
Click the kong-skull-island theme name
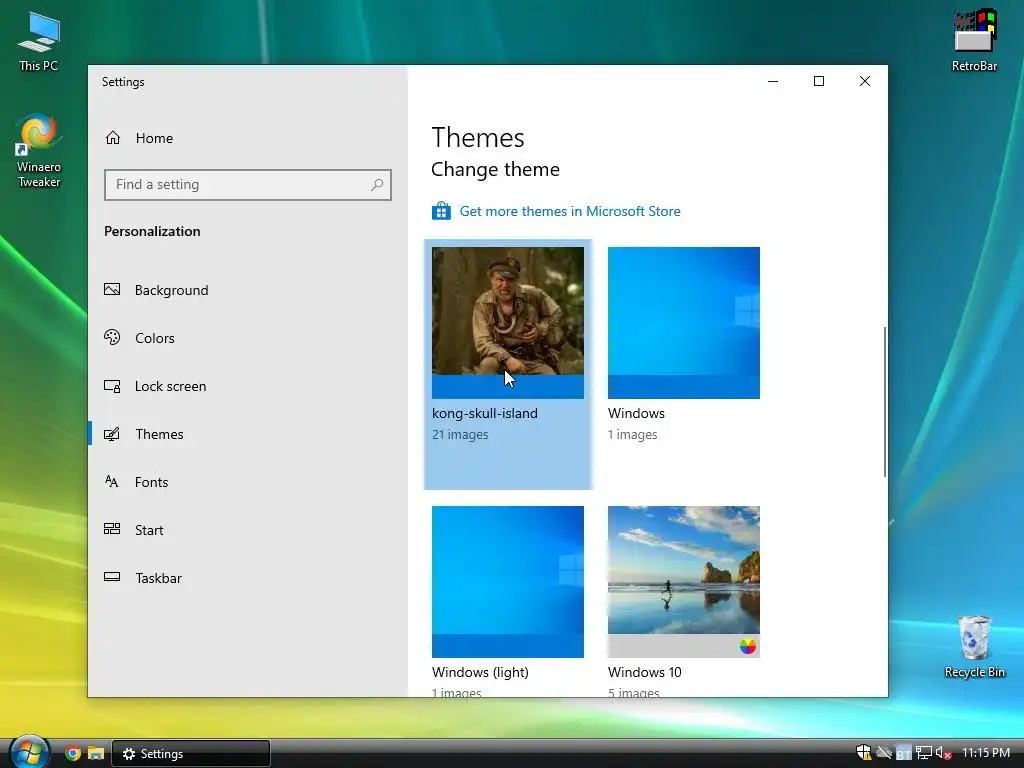485,413
